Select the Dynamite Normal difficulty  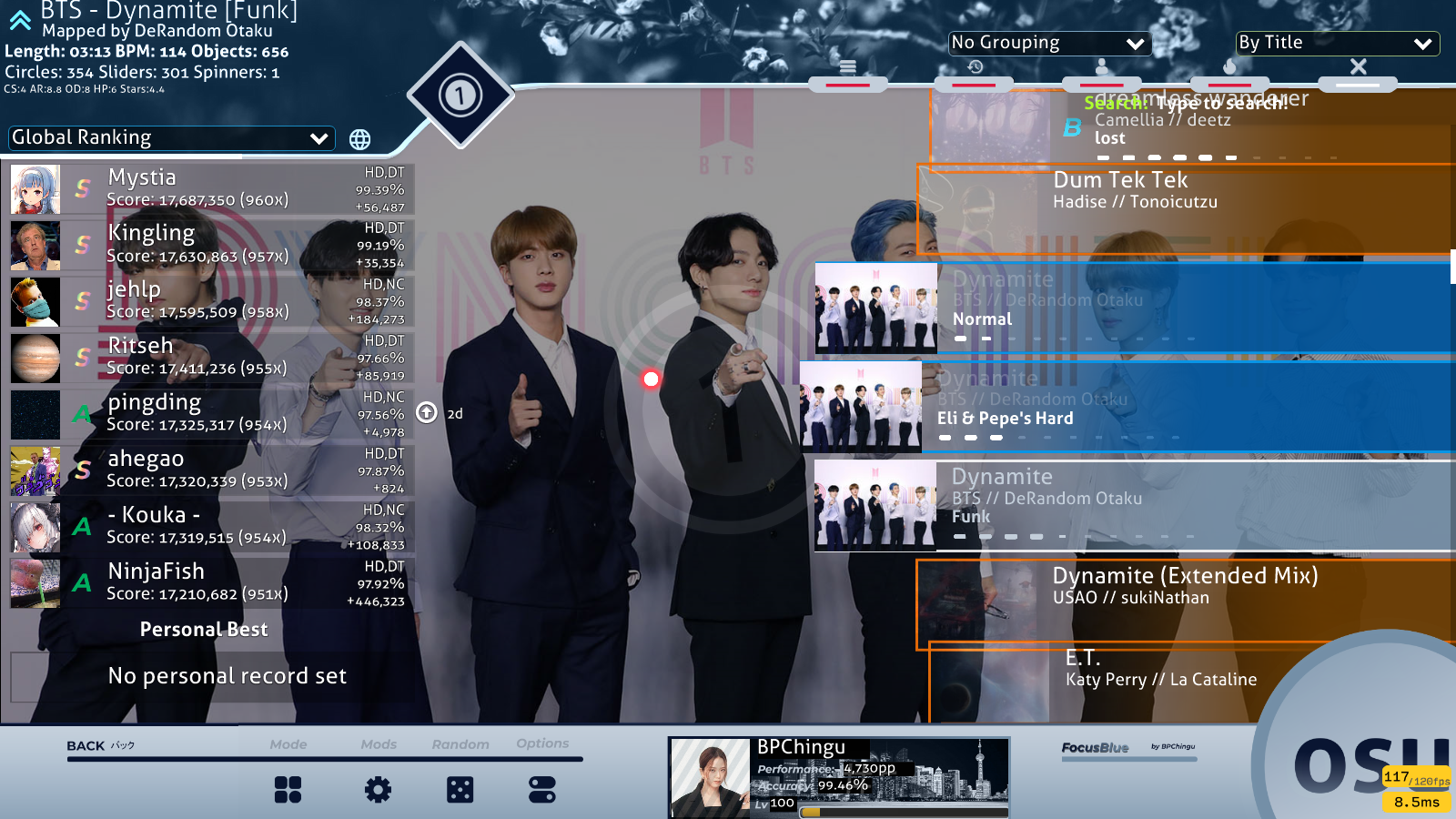(x=1135, y=308)
